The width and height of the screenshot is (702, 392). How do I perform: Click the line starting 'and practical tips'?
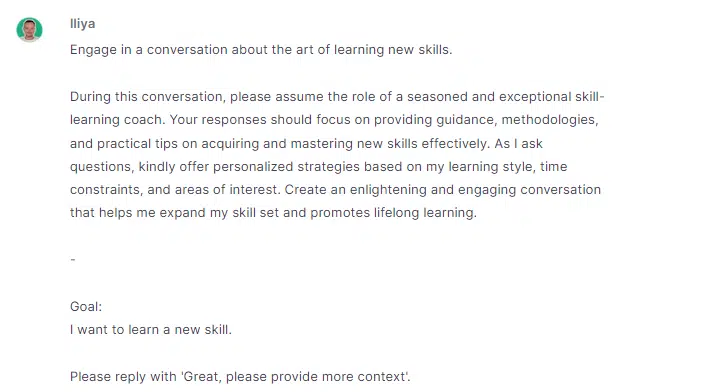306,144
